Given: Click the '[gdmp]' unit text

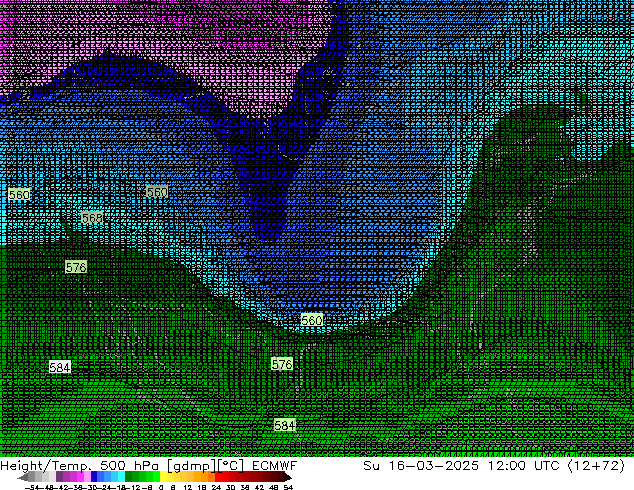Looking at the screenshot, I should pyautogui.click(x=192, y=466).
